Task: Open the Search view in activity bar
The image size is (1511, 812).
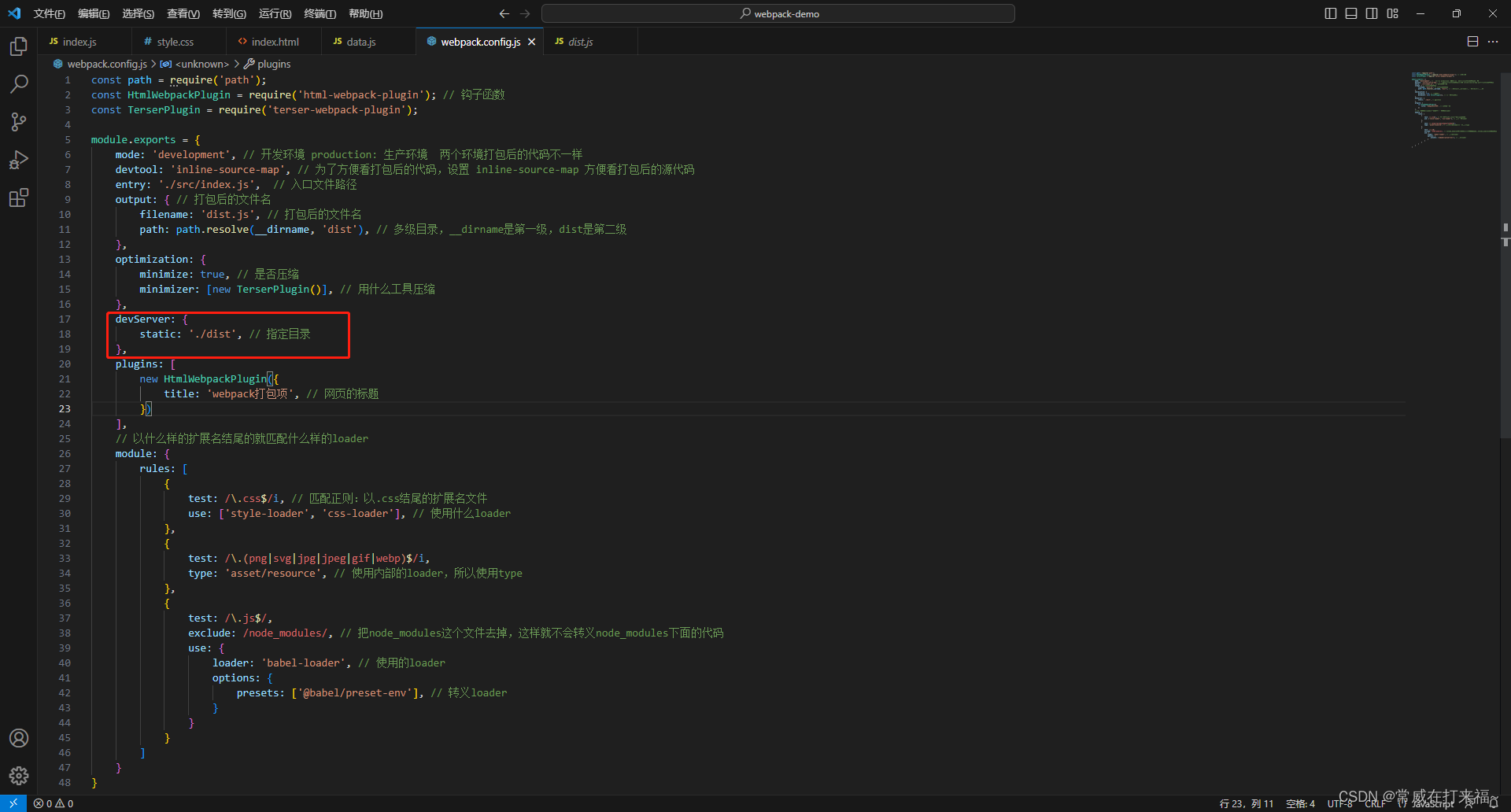Action: (x=19, y=83)
